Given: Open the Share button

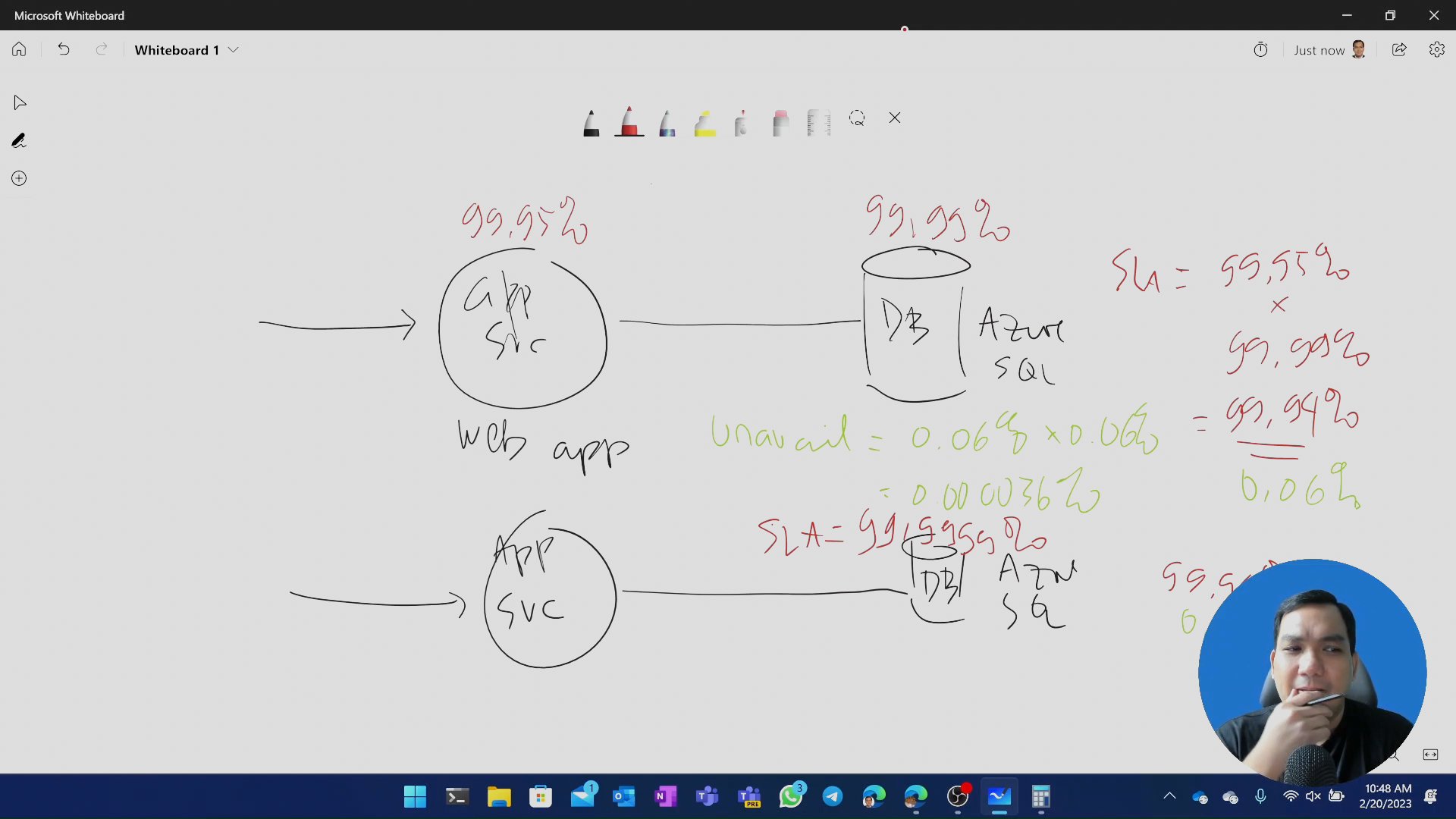Looking at the screenshot, I should click(x=1399, y=49).
